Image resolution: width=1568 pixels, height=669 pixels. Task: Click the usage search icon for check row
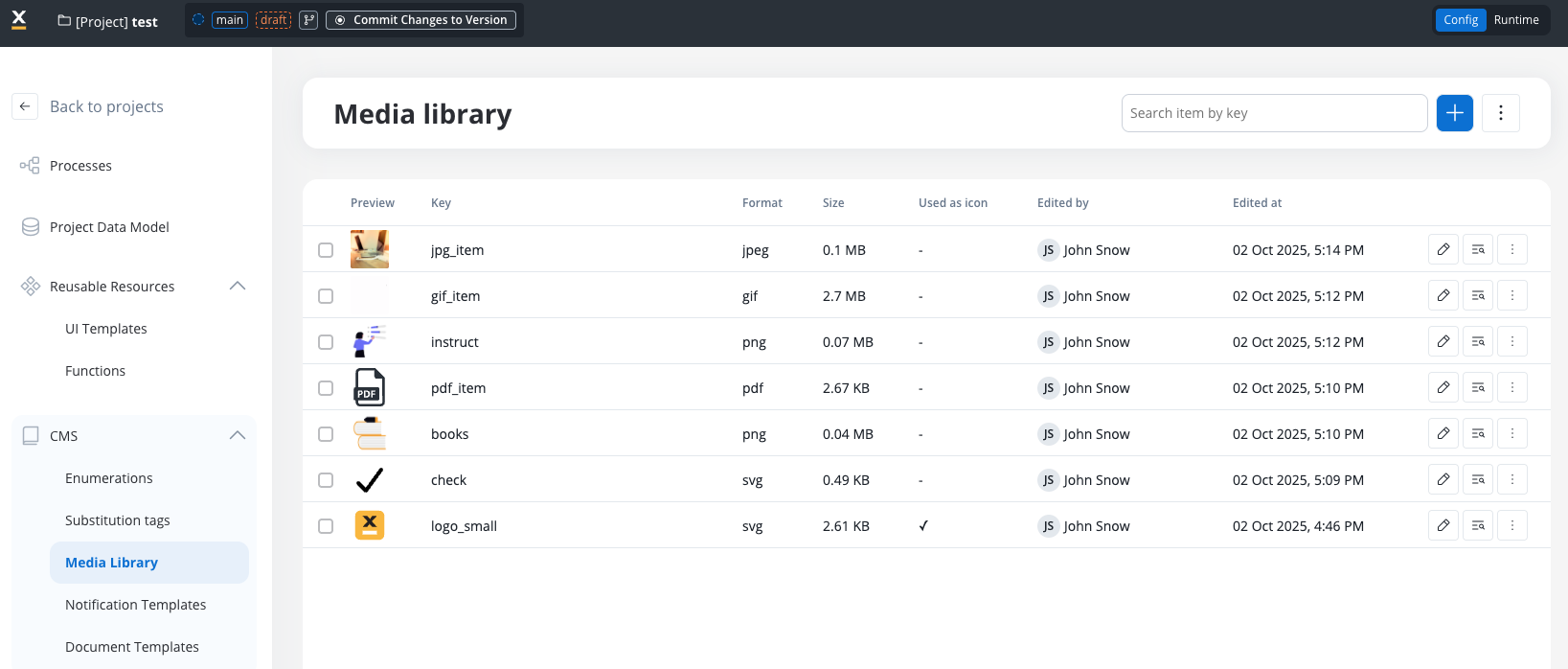coord(1477,479)
